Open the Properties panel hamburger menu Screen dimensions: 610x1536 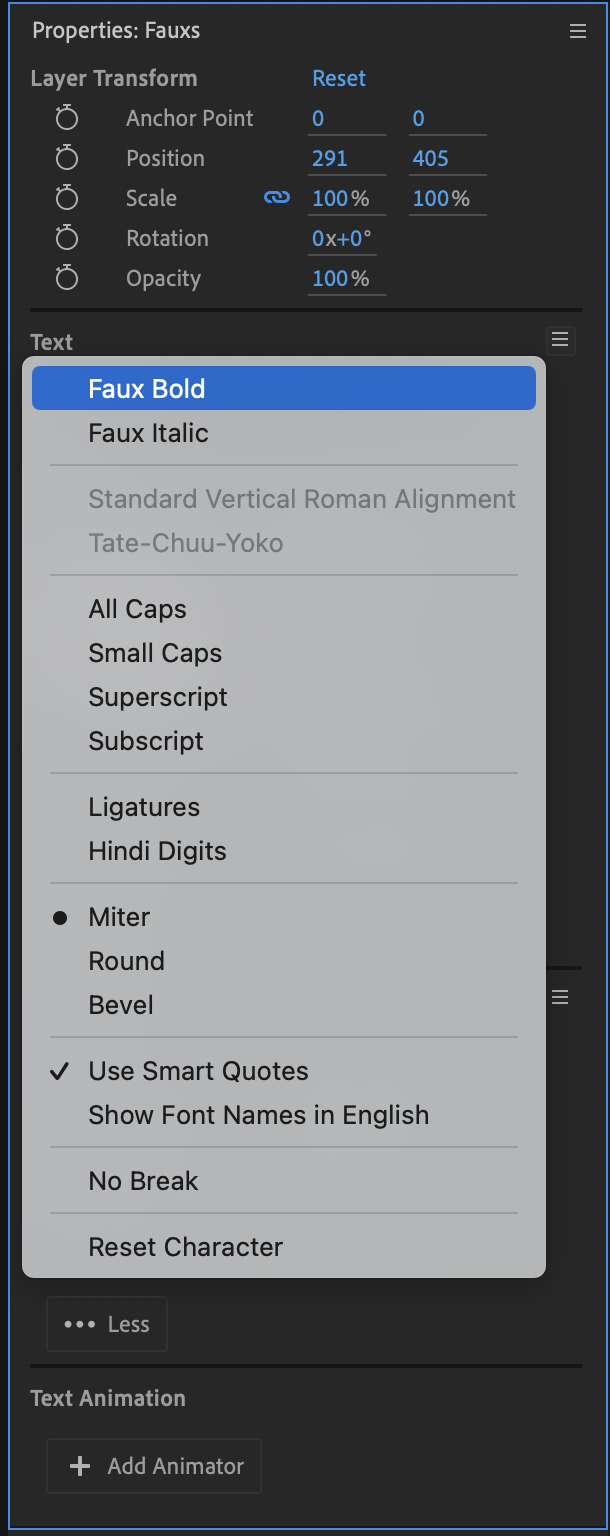(x=578, y=31)
